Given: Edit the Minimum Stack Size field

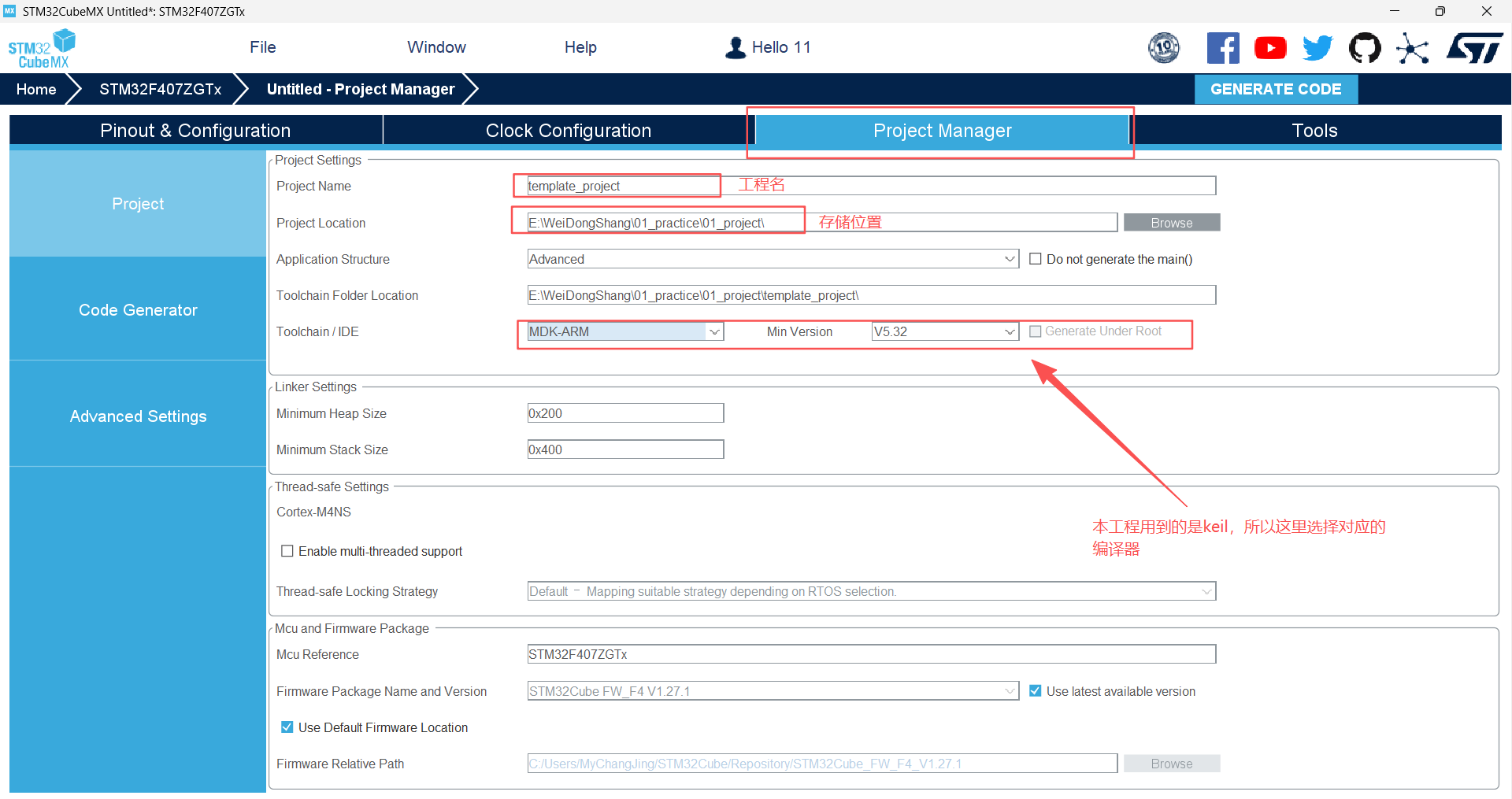Looking at the screenshot, I should pyautogui.click(x=625, y=449).
